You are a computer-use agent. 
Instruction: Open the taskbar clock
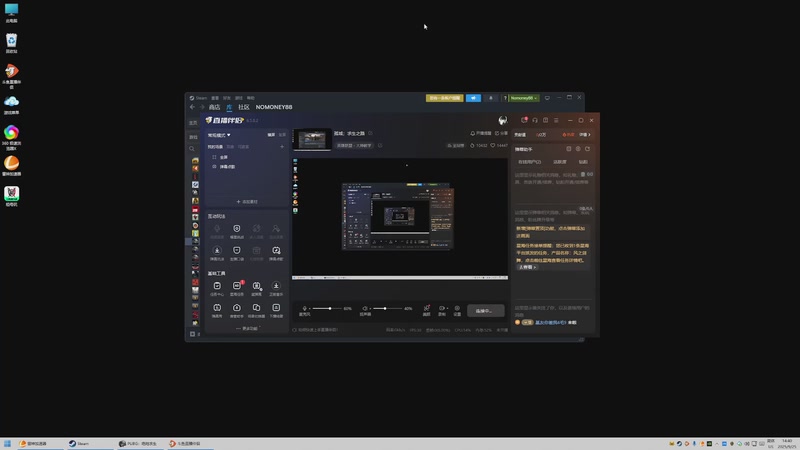tap(786, 444)
